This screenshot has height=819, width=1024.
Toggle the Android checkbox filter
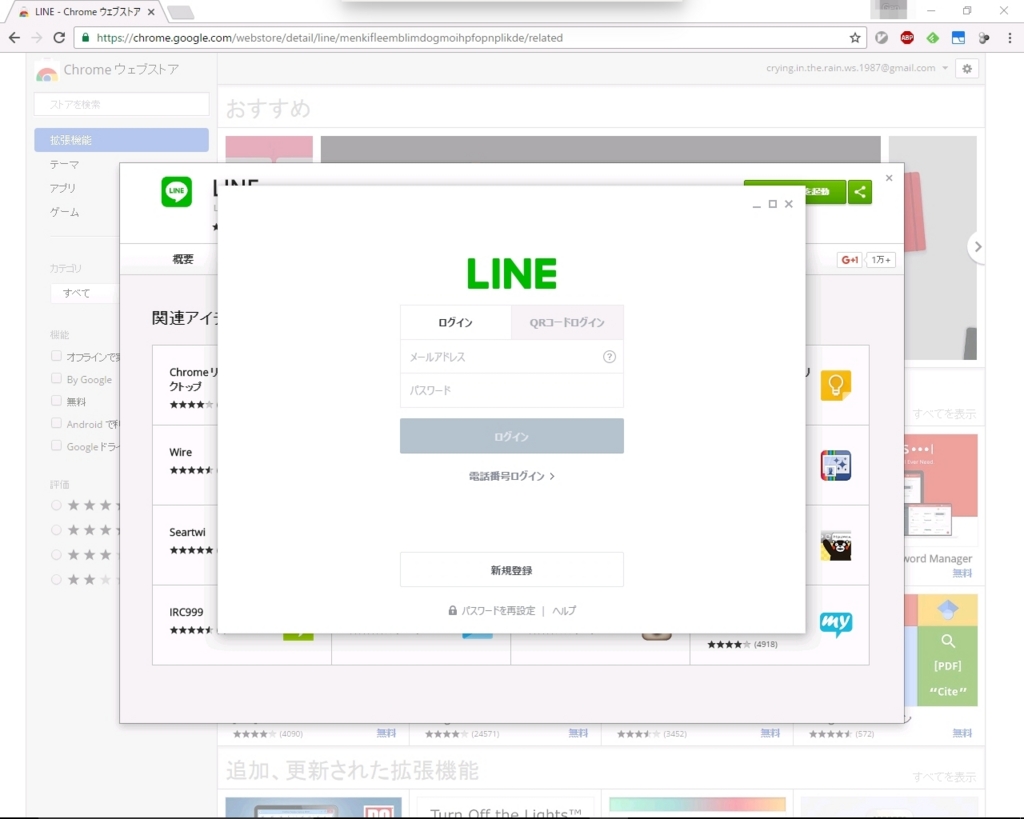click(56, 423)
